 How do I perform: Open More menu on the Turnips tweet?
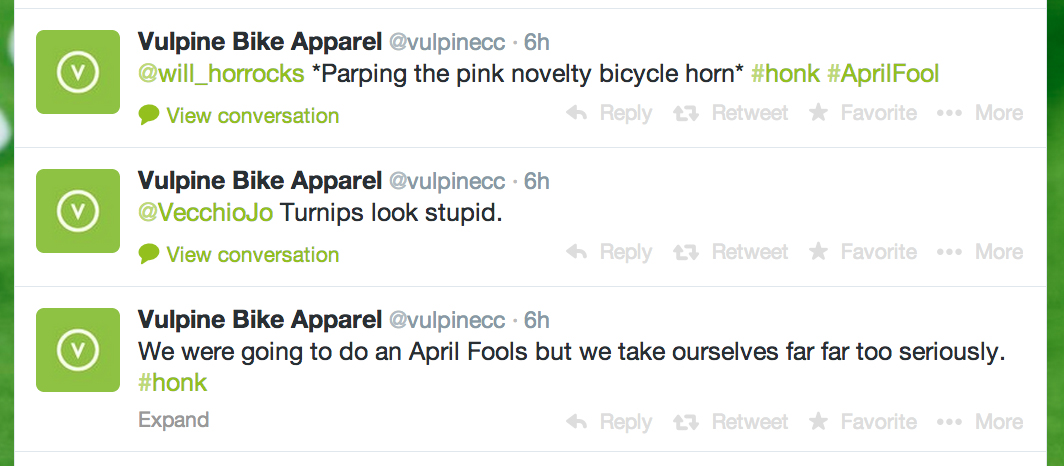point(979,252)
